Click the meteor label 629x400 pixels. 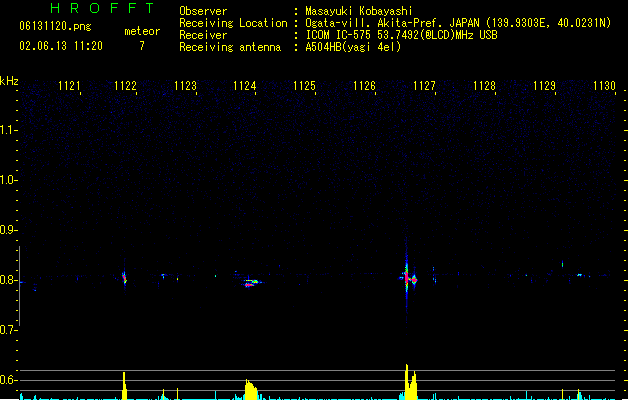142,31
